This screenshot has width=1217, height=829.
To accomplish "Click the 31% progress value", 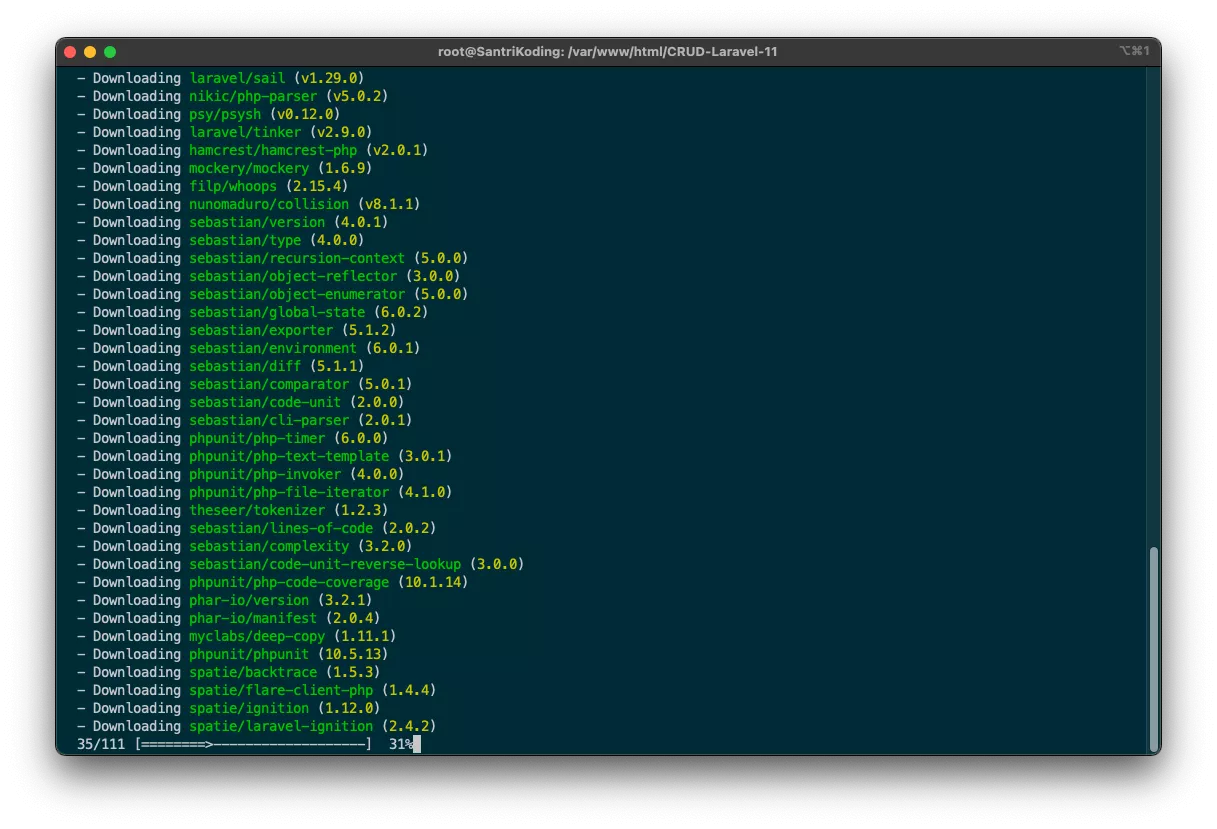I will coord(401,745).
